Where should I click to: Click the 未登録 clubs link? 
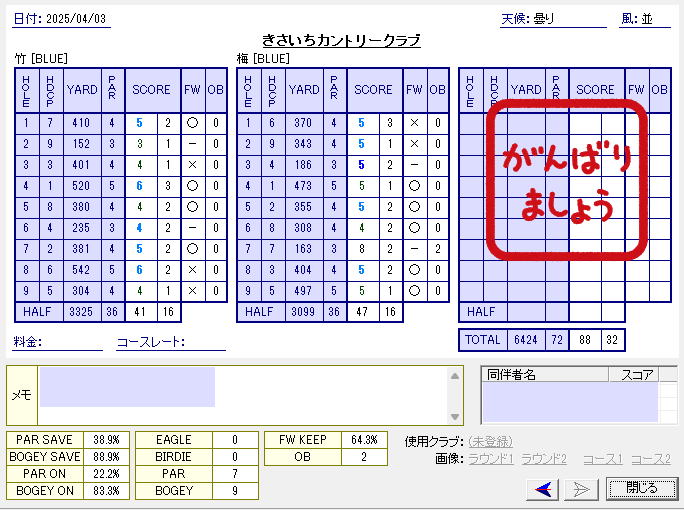(490, 441)
